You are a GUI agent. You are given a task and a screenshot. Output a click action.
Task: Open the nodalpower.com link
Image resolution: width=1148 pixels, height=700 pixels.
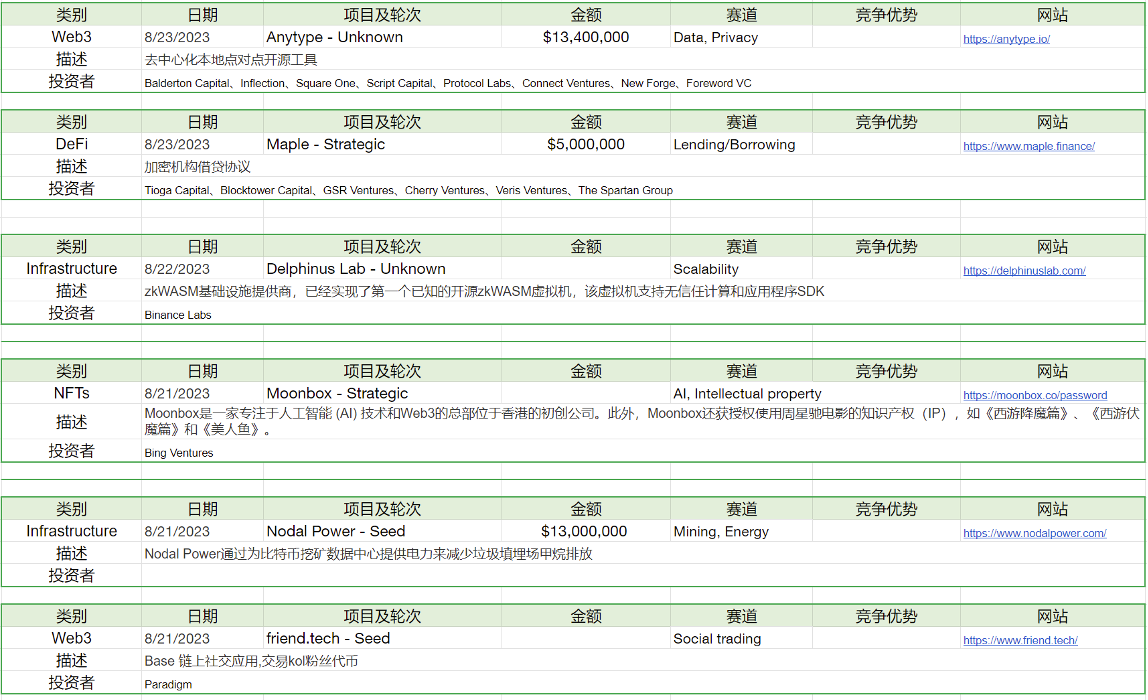(1035, 533)
